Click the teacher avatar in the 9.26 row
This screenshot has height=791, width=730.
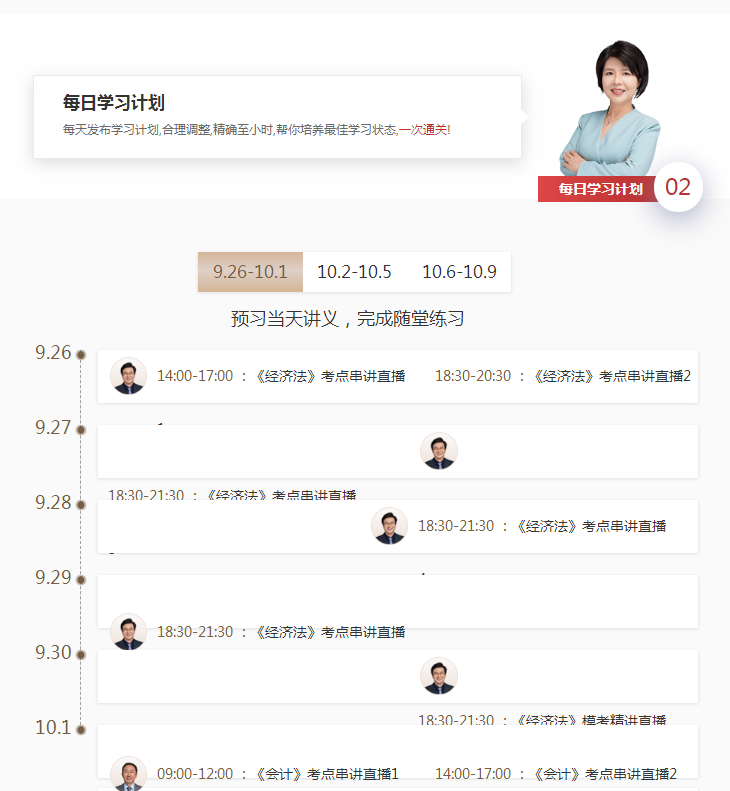[x=128, y=376]
